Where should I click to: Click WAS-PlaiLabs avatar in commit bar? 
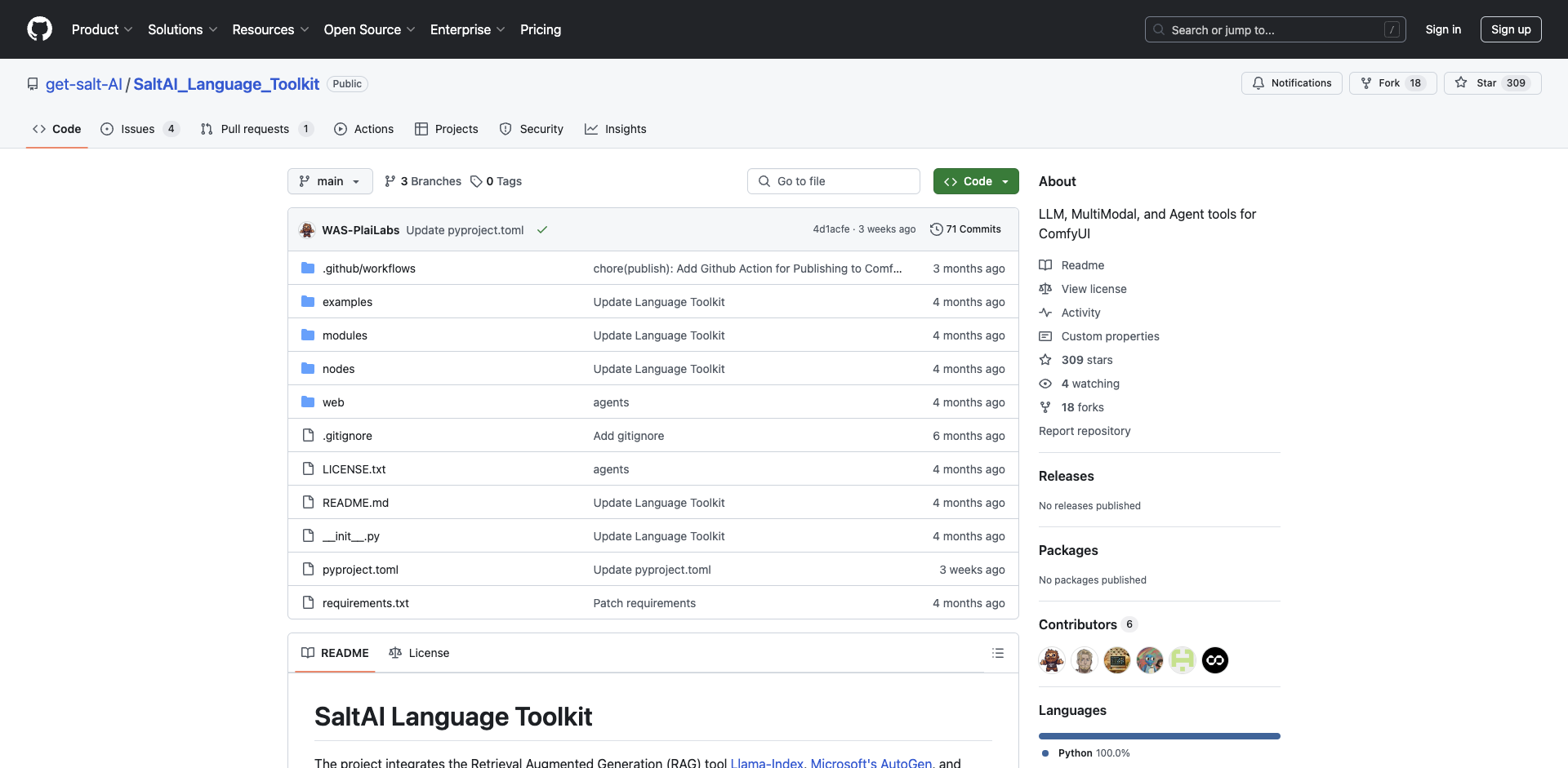(x=307, y=230)
